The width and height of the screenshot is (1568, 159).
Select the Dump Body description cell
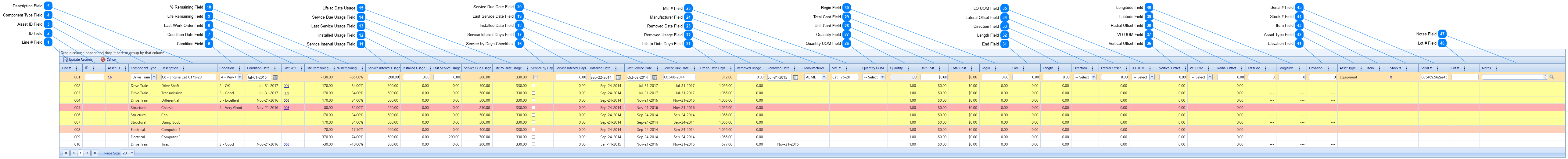pyautogui.click(x=171, y=122)
